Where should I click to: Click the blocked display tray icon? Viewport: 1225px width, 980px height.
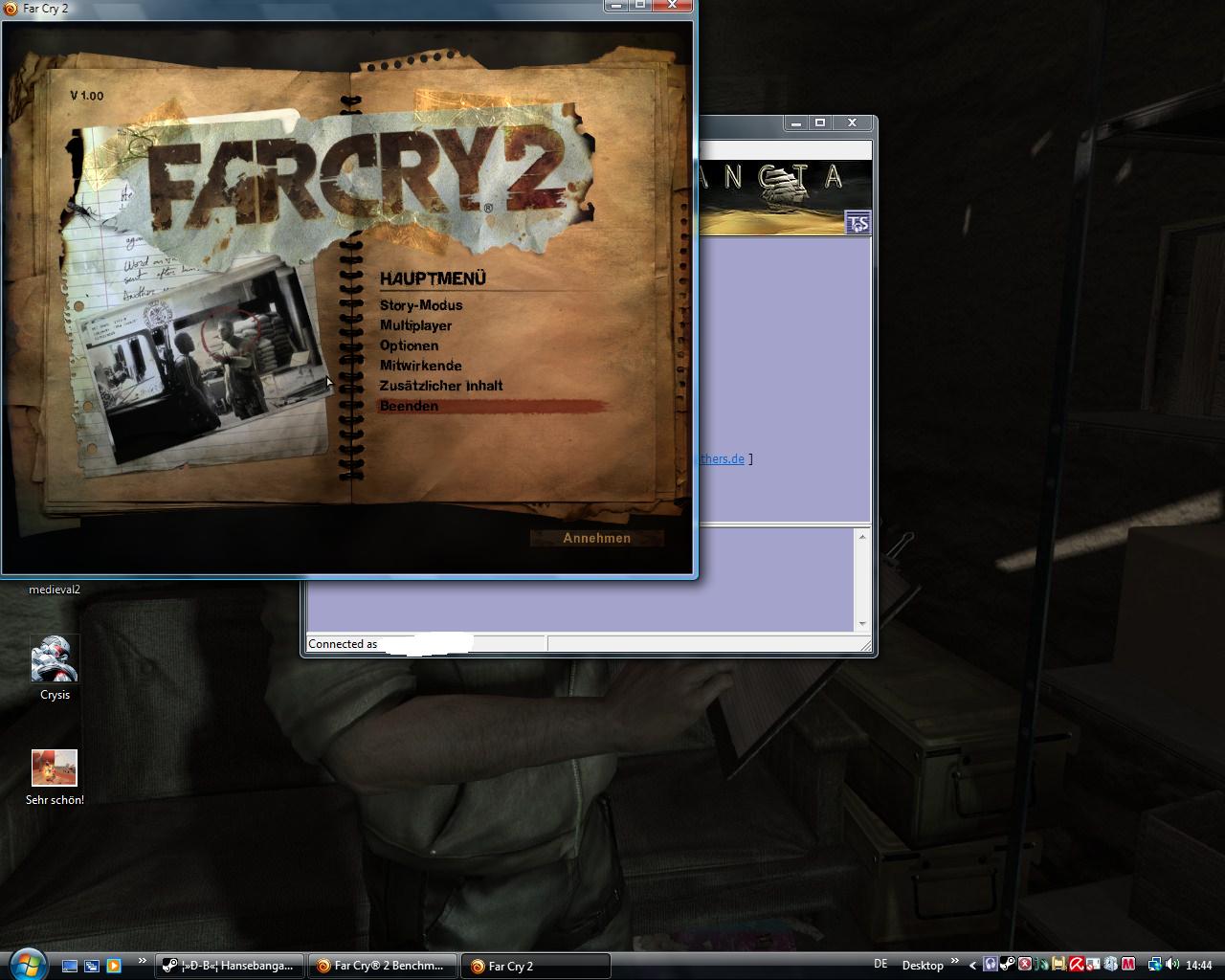click(x=1093, y=965)
